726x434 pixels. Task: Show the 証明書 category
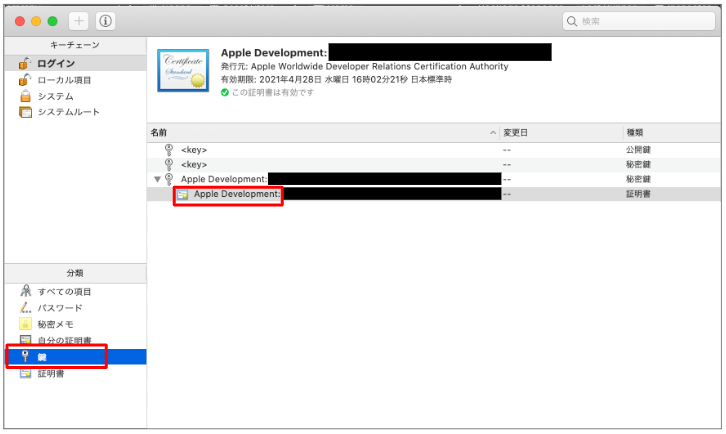tap(75, 373)
